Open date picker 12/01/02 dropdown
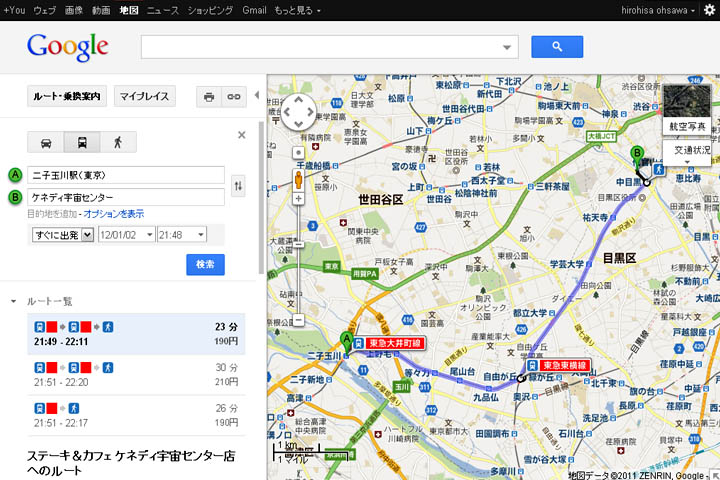Screen dimensions: 720x480 pos(126,235)
